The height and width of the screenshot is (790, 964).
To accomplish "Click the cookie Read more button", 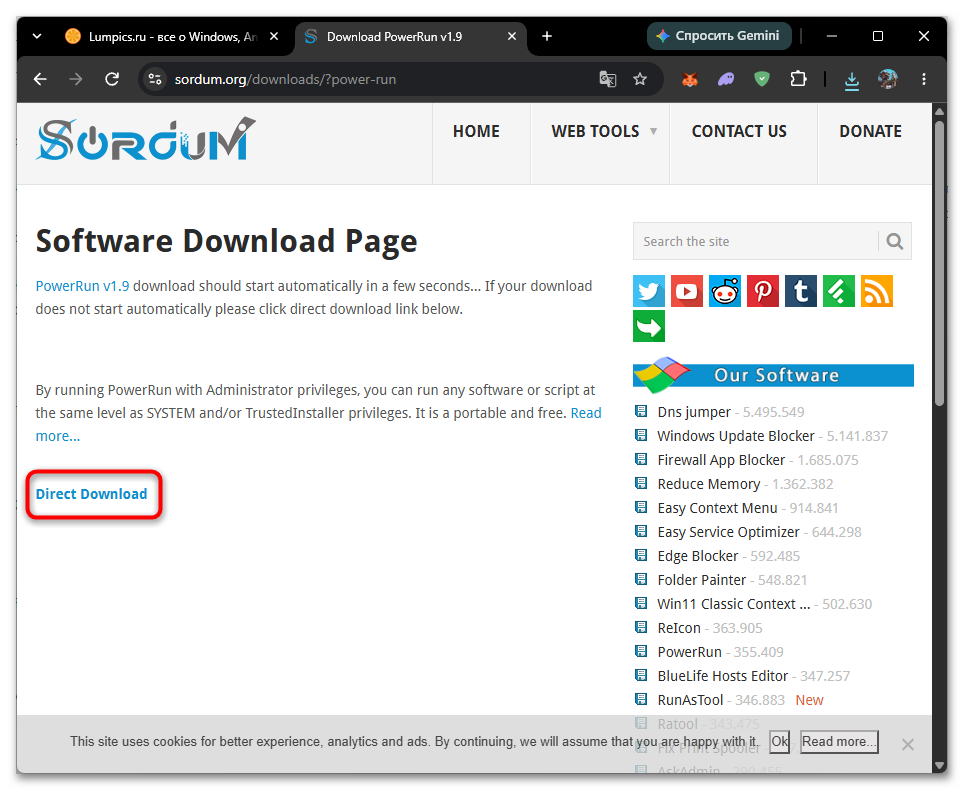I will tap(839, 741).
